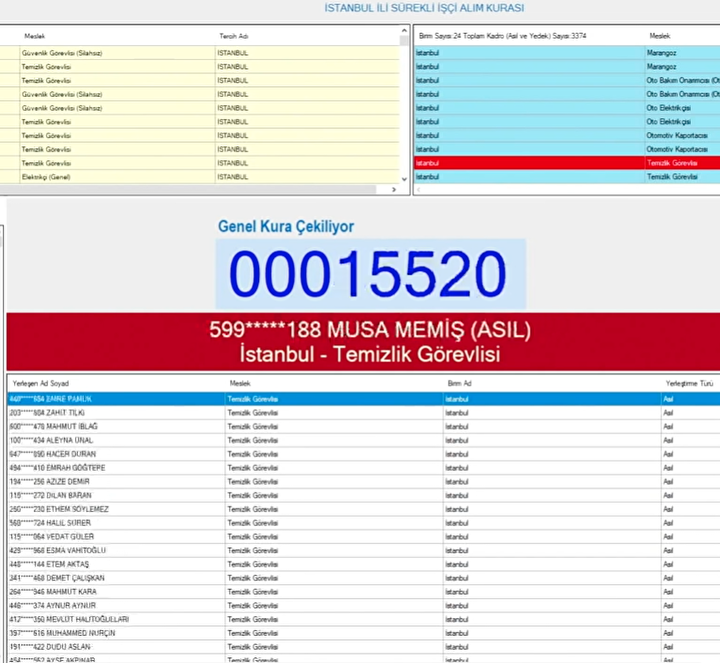
Task: Click 'İSTANBUL' cell in Elektrikçi (Genel) row
Action: click(307, 177)
